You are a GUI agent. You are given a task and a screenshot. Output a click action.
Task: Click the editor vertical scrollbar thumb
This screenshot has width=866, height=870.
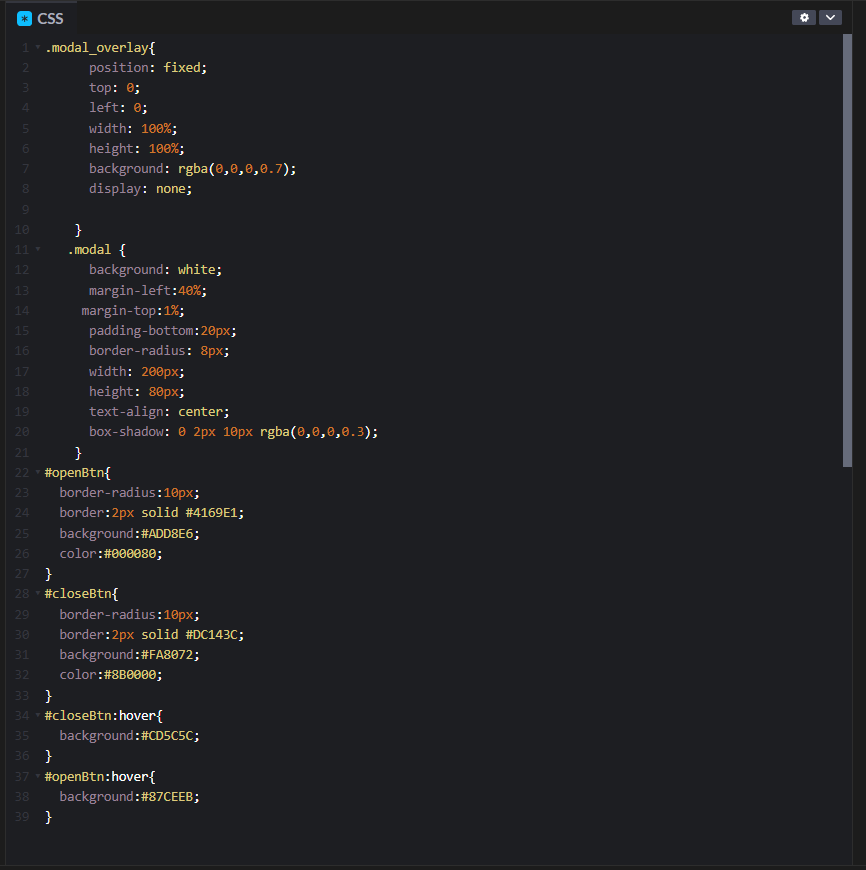(847, 250)
